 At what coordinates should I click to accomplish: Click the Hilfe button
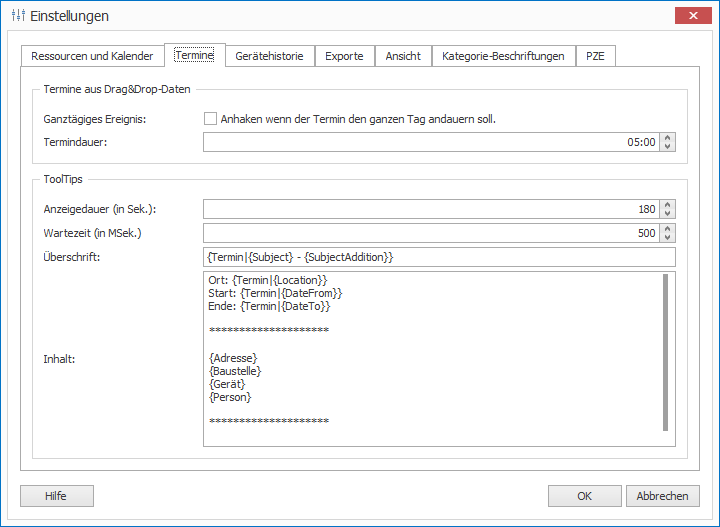point(57,496)
